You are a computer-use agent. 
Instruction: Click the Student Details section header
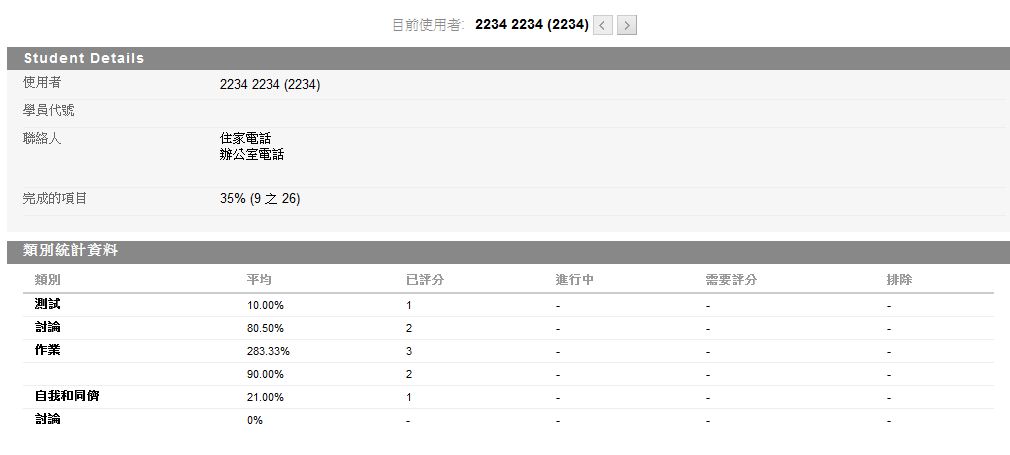point(84,58)
